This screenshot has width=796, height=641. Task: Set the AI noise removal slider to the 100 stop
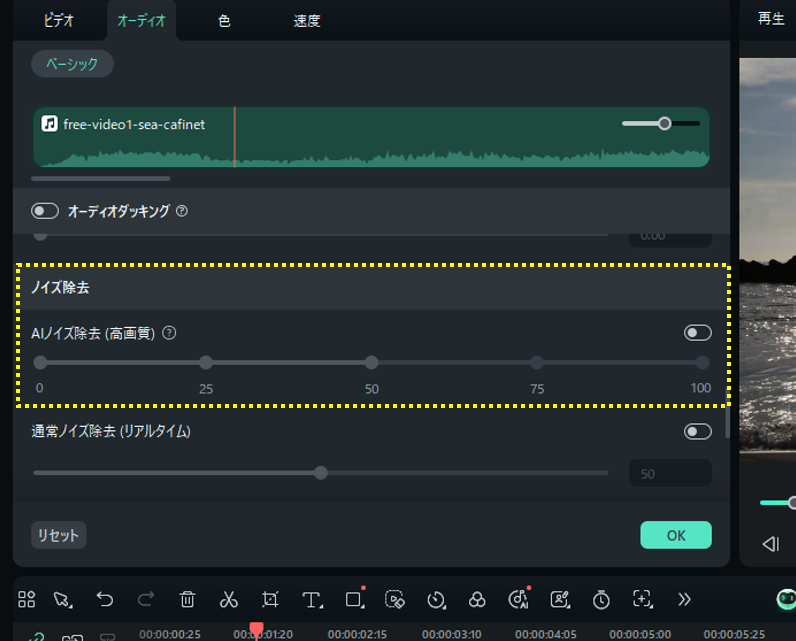coord(703,362)
